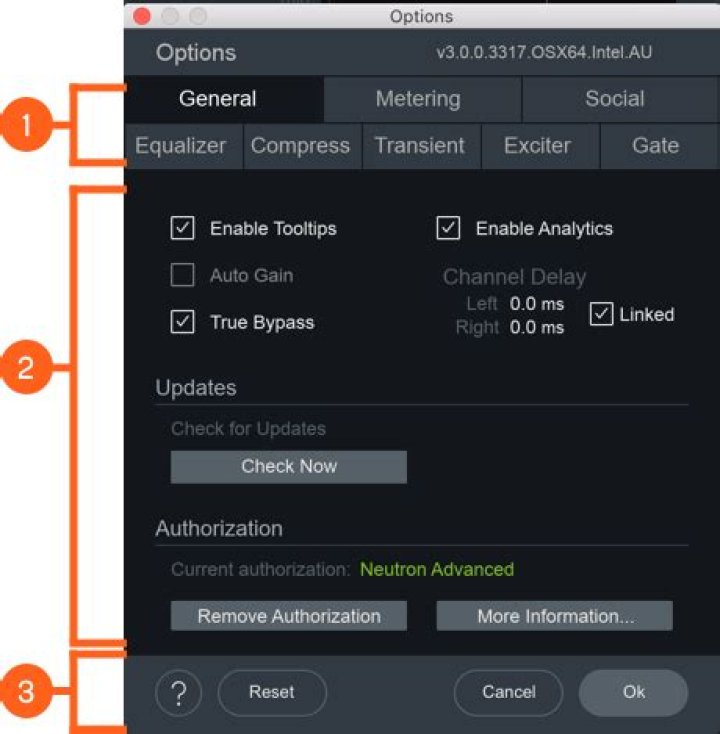This screenshot has width=720, height=734.
Task: Switch to the Metering tab
Action: (418, 99)
